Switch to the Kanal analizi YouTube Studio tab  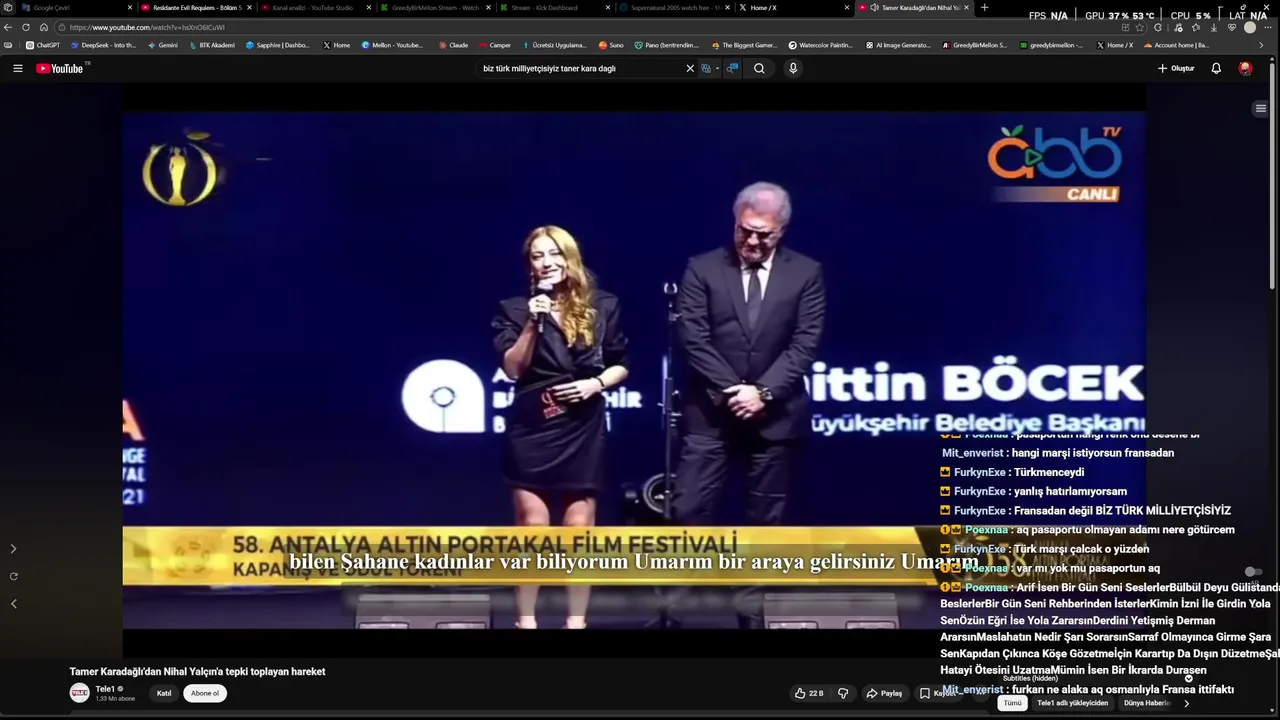point(314,7)
